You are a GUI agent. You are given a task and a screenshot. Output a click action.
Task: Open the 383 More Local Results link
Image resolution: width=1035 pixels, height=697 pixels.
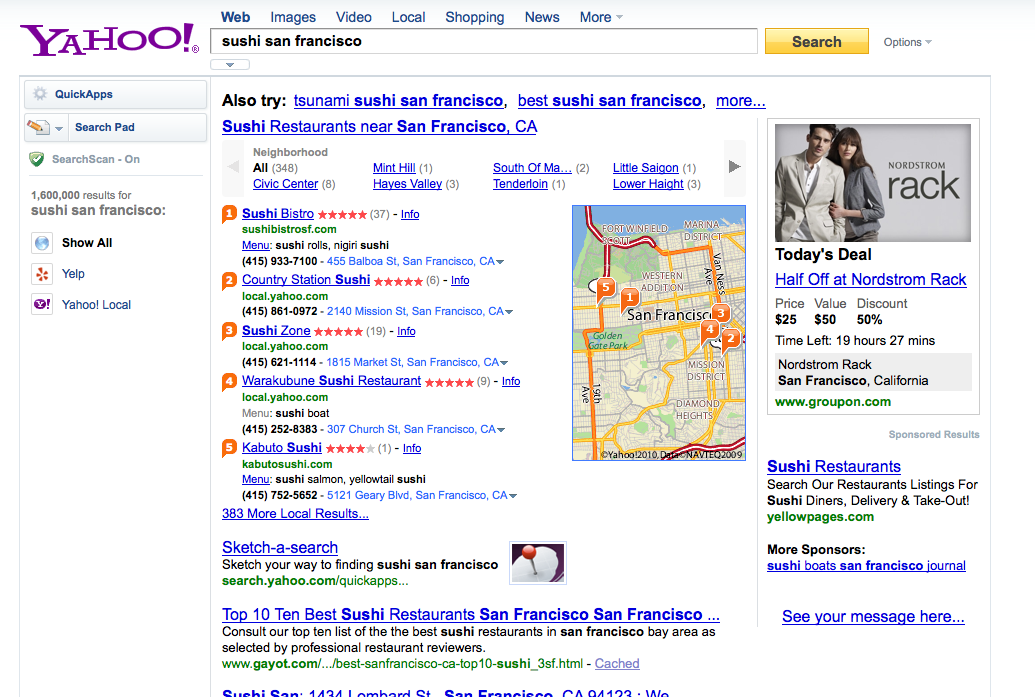pos(295,513)
